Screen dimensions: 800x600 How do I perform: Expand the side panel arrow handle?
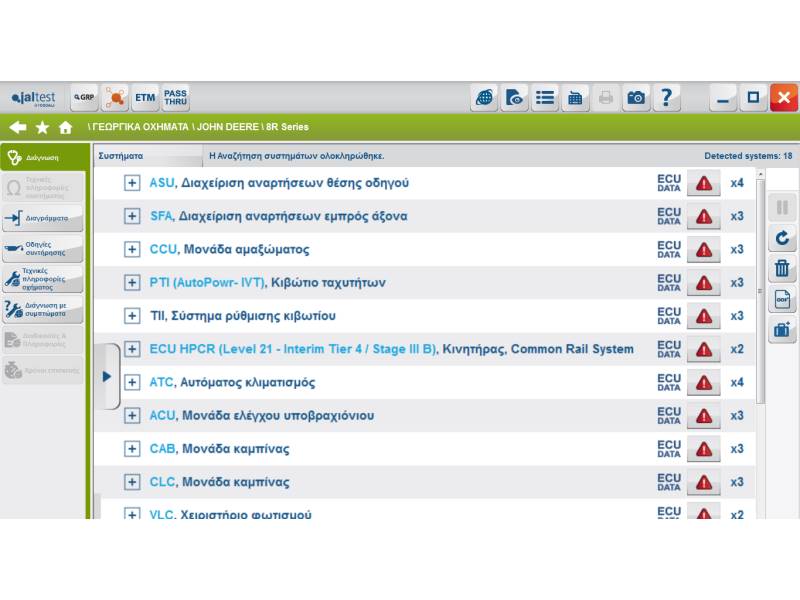click(108, 376)
